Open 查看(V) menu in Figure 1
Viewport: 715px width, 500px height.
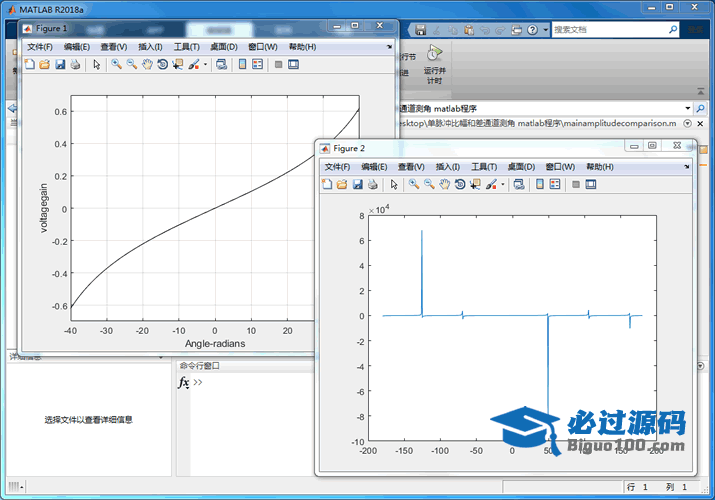click(114, 47)
